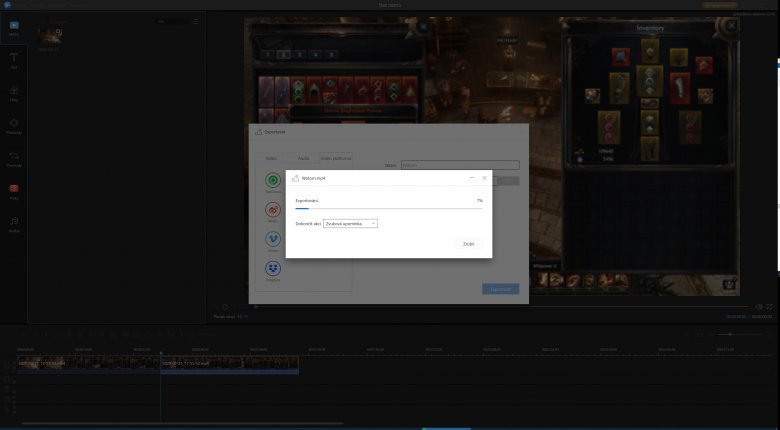Click the timeline horizontal scrollbar
This screenshot has width=780, height=430.
coord(183,424)
